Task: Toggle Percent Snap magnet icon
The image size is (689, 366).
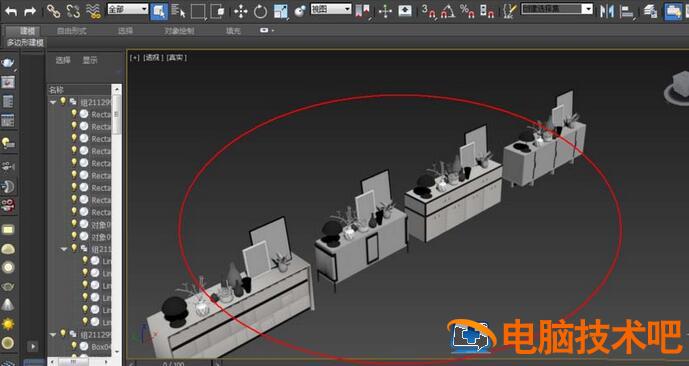Action: pos(467,11)
